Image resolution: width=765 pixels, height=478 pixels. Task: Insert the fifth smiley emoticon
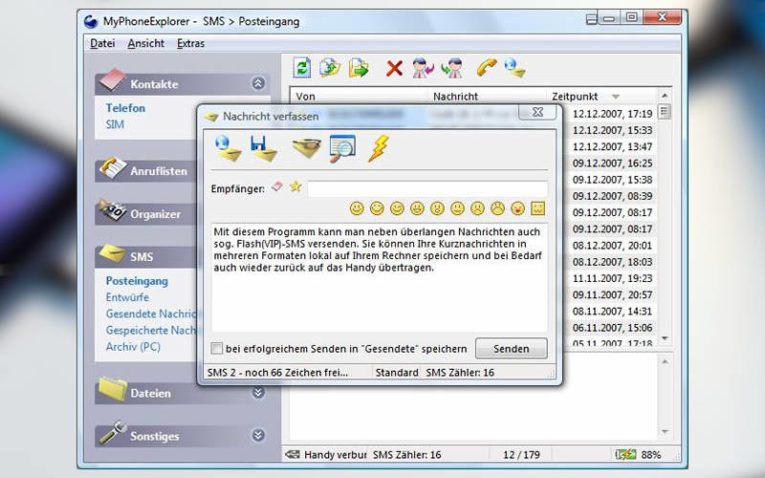pyautogui.click(x=437, y=209)
